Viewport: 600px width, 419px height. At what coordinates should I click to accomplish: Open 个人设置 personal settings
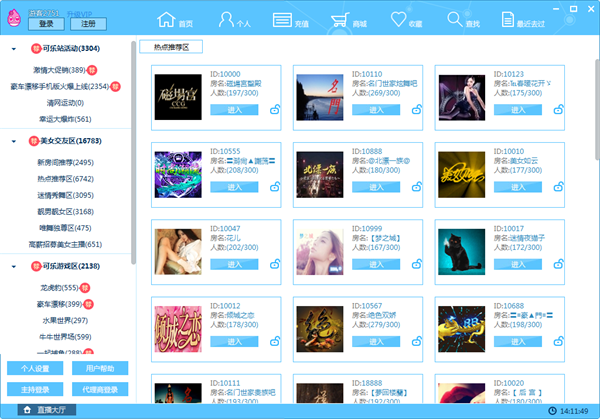click(35, 368)
